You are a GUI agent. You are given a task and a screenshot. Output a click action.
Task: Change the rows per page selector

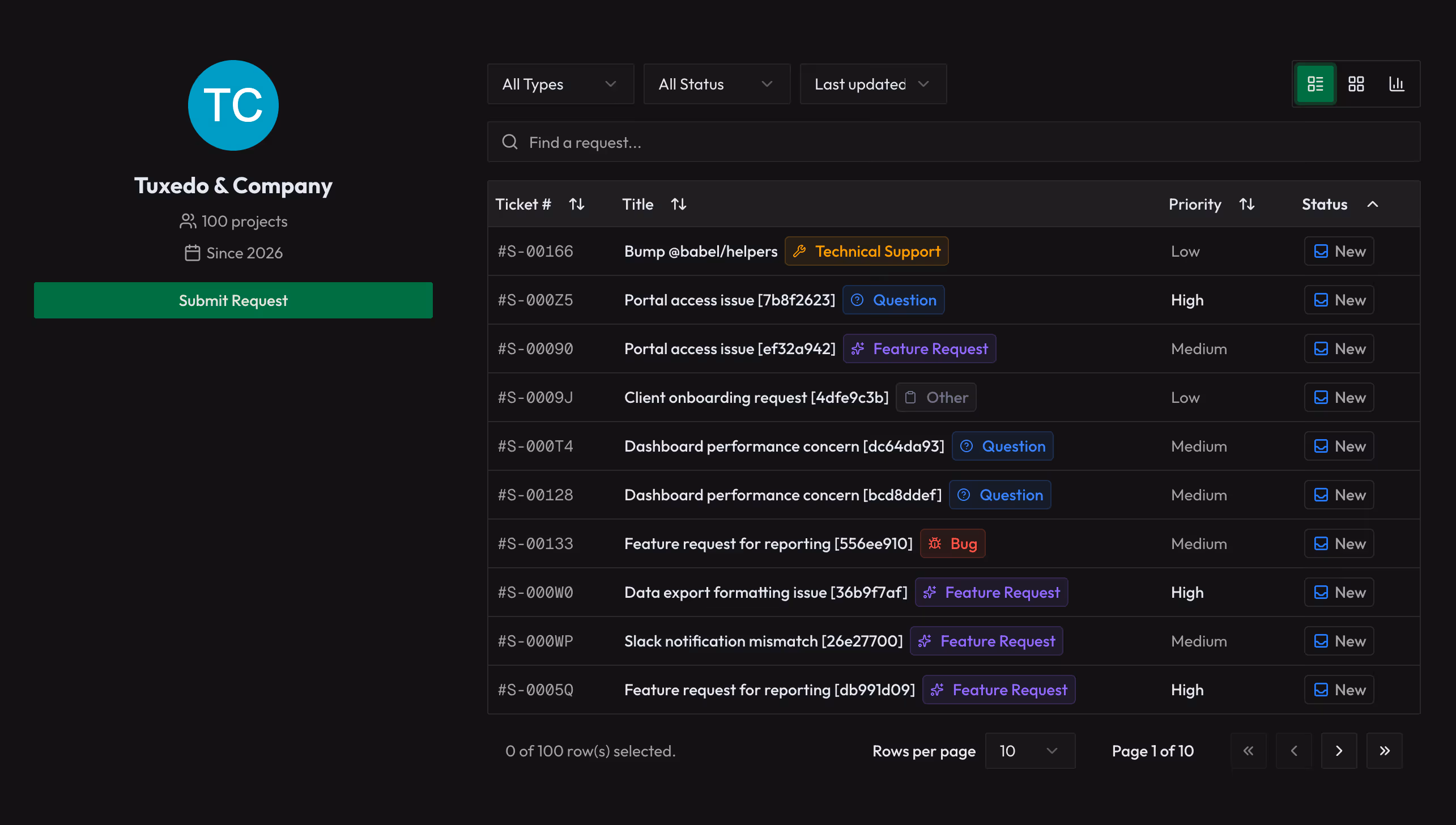tap(1030, 750)
